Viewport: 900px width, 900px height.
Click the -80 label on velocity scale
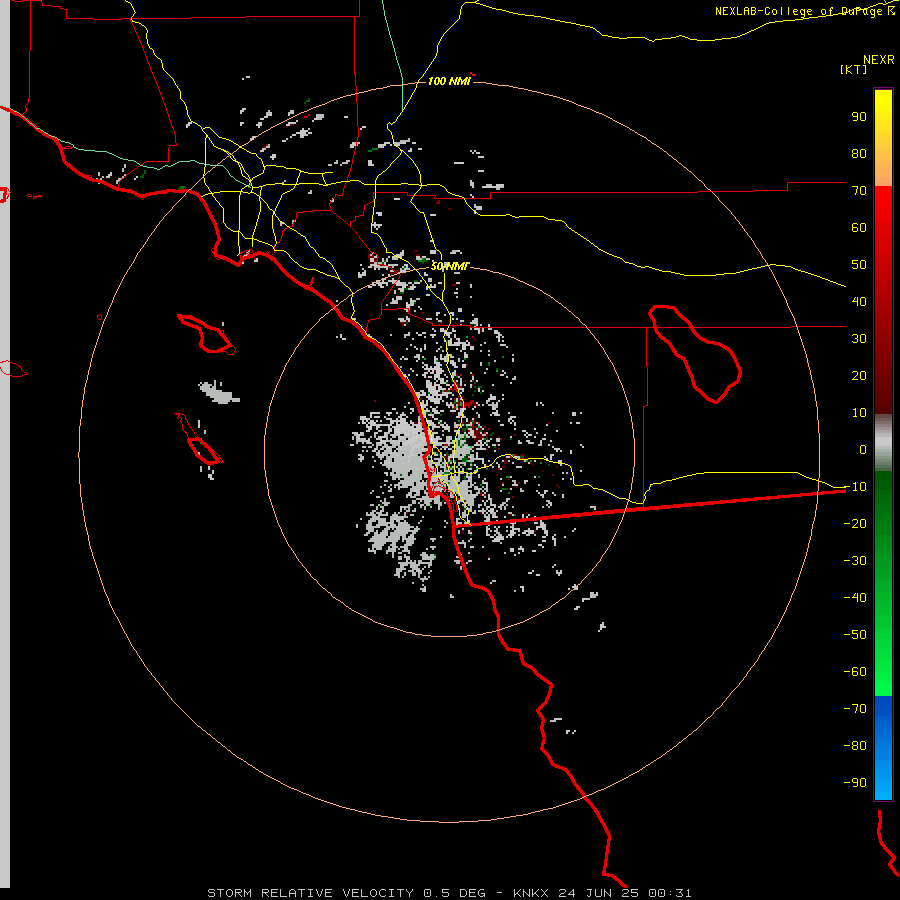point(855,746)
